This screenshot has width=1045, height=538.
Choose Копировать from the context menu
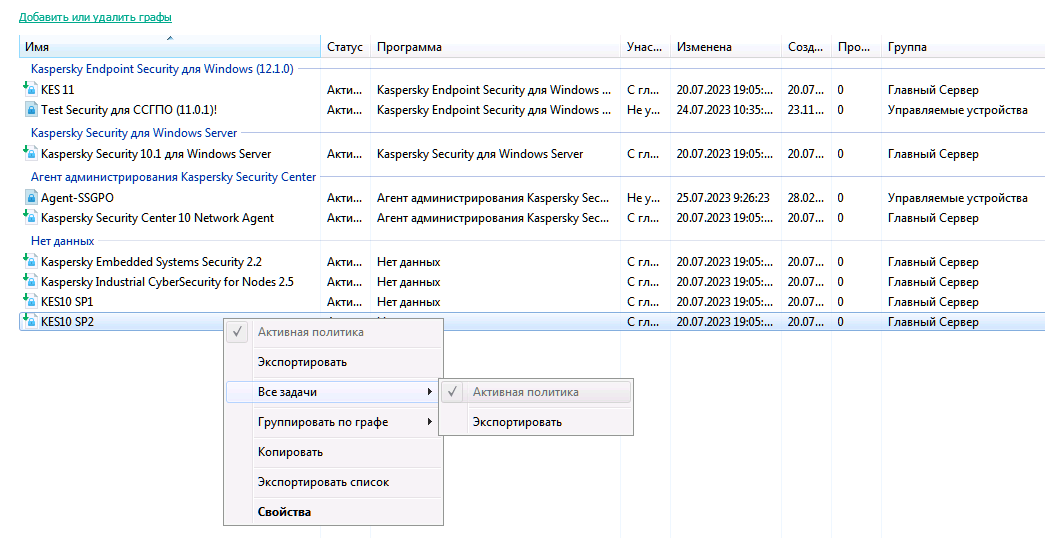[x=290, y=452]
